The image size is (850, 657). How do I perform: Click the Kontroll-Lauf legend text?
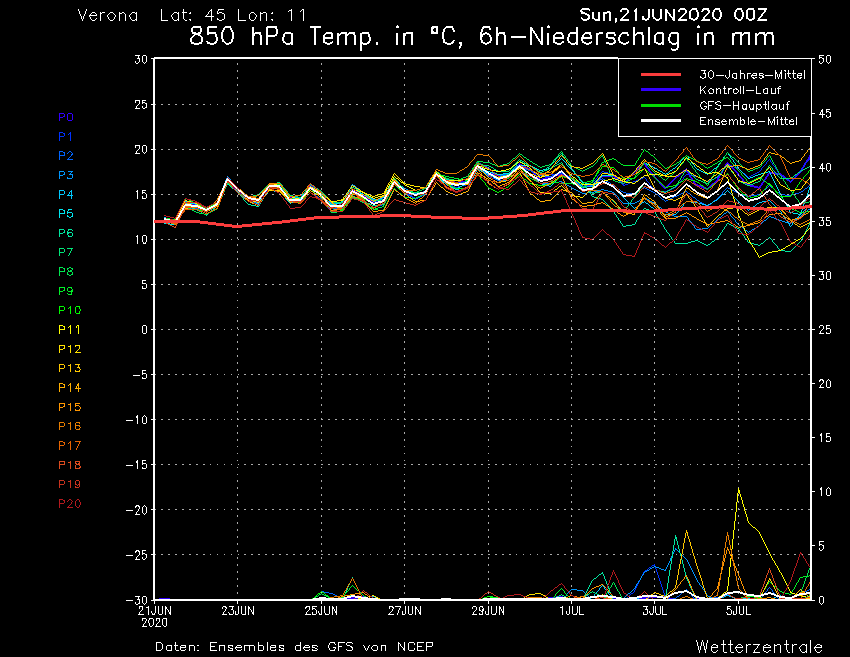[739, 90]
